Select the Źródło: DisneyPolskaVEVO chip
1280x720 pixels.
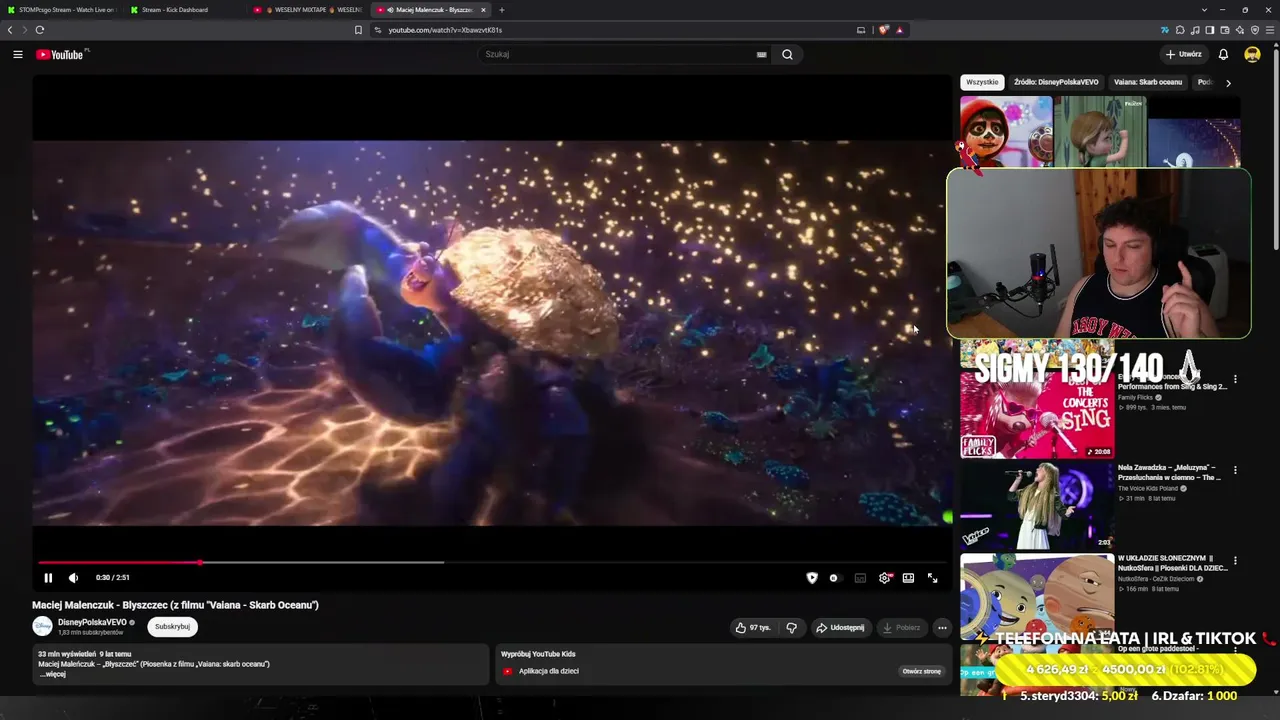tap(1056, 82)
